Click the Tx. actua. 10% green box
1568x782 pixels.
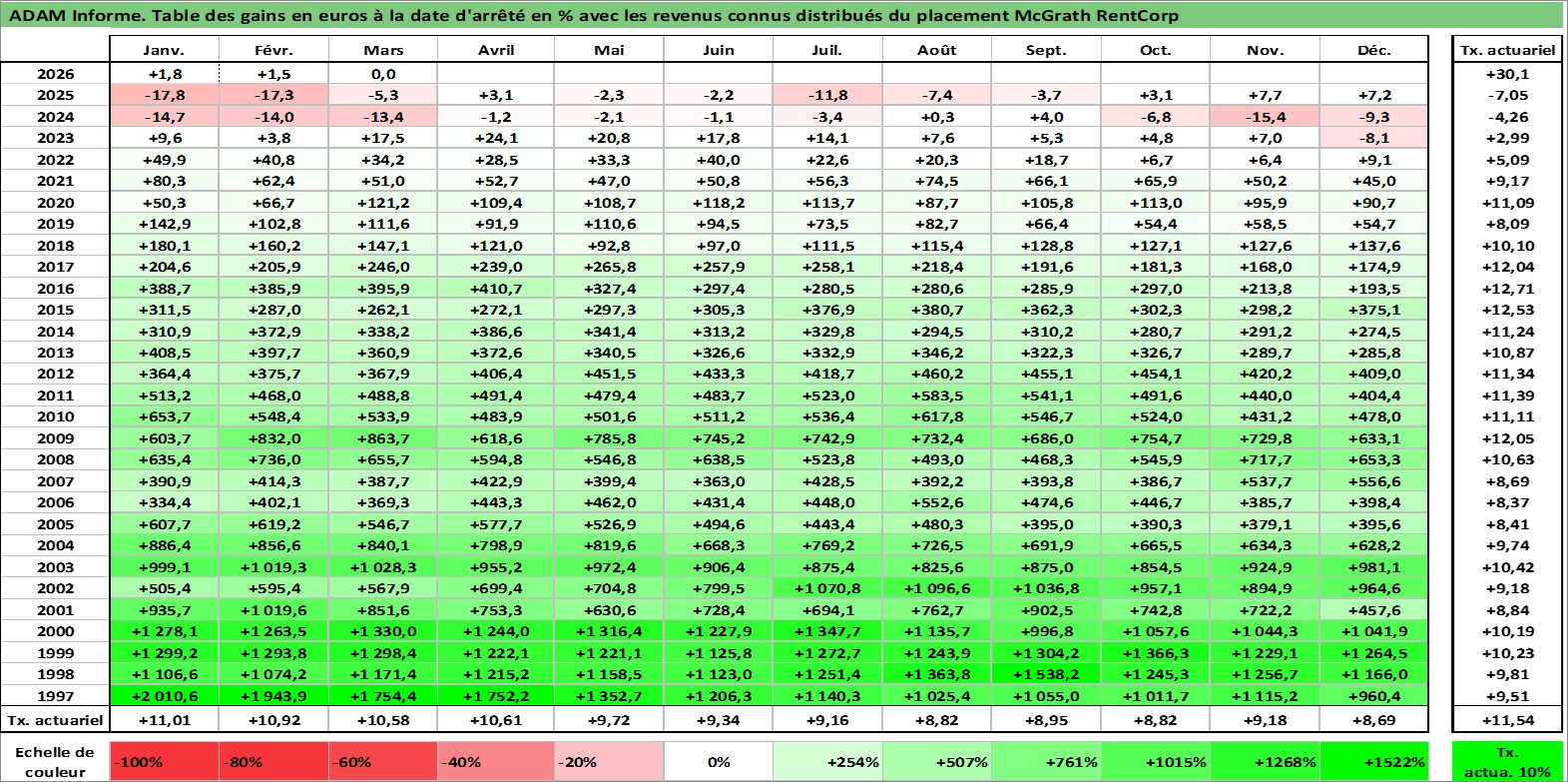[1507, 761]
